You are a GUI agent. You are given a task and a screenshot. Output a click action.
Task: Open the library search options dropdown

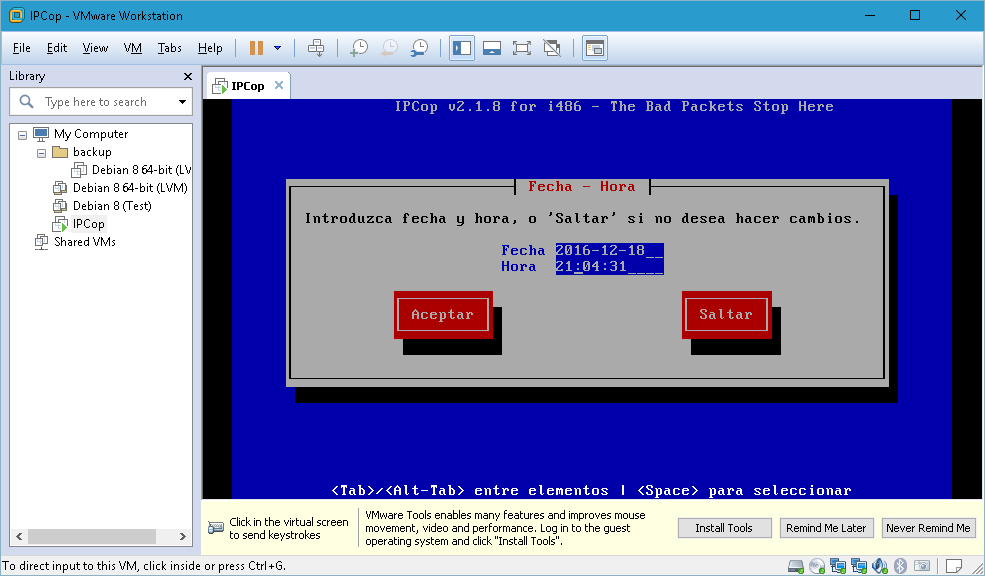[x=181, y=101]
